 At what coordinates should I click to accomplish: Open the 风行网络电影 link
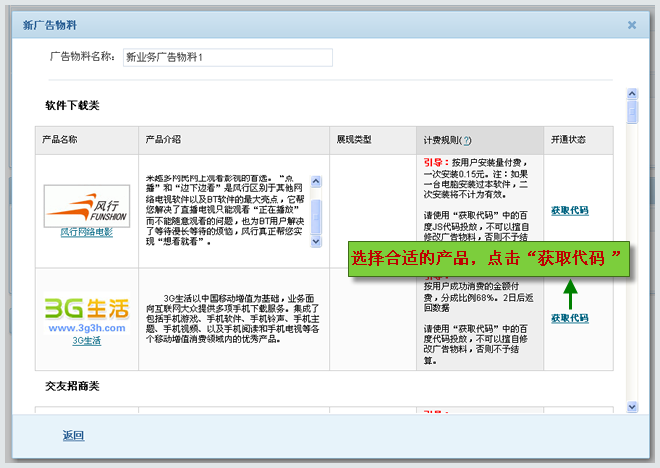87,232
